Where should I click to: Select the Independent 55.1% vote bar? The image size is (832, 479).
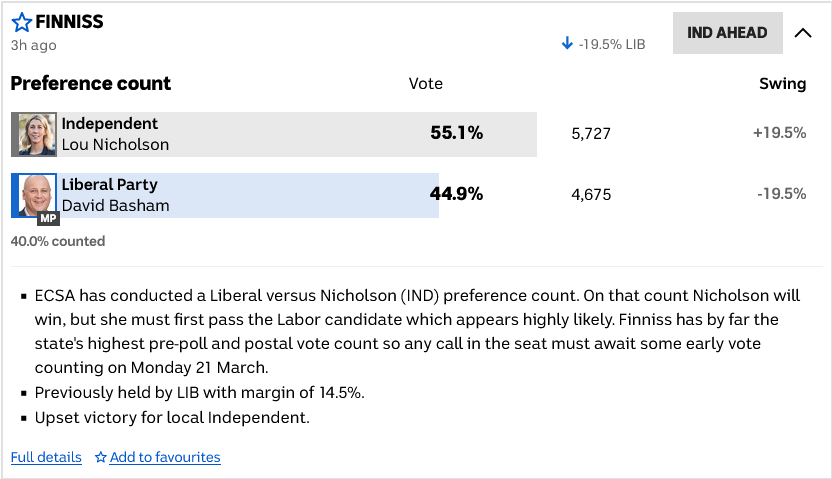click(300, 134)
